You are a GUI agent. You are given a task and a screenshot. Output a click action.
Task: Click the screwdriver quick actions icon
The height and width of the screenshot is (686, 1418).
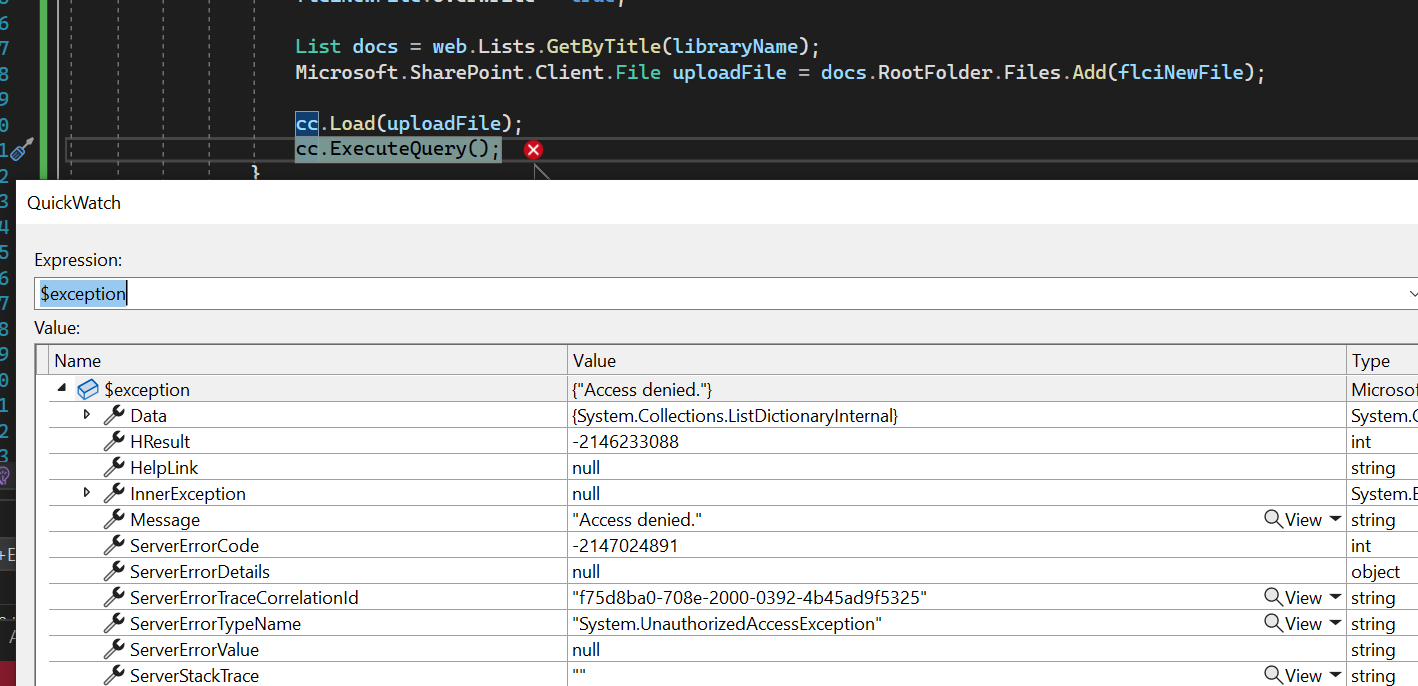click(x=23, y=149)
